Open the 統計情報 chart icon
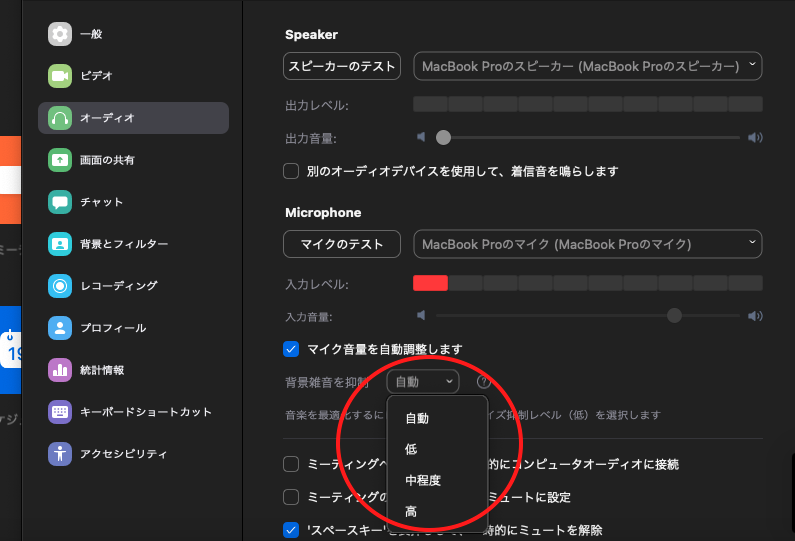The height and width of the screenshot is (541, 795). coord(61,370)
